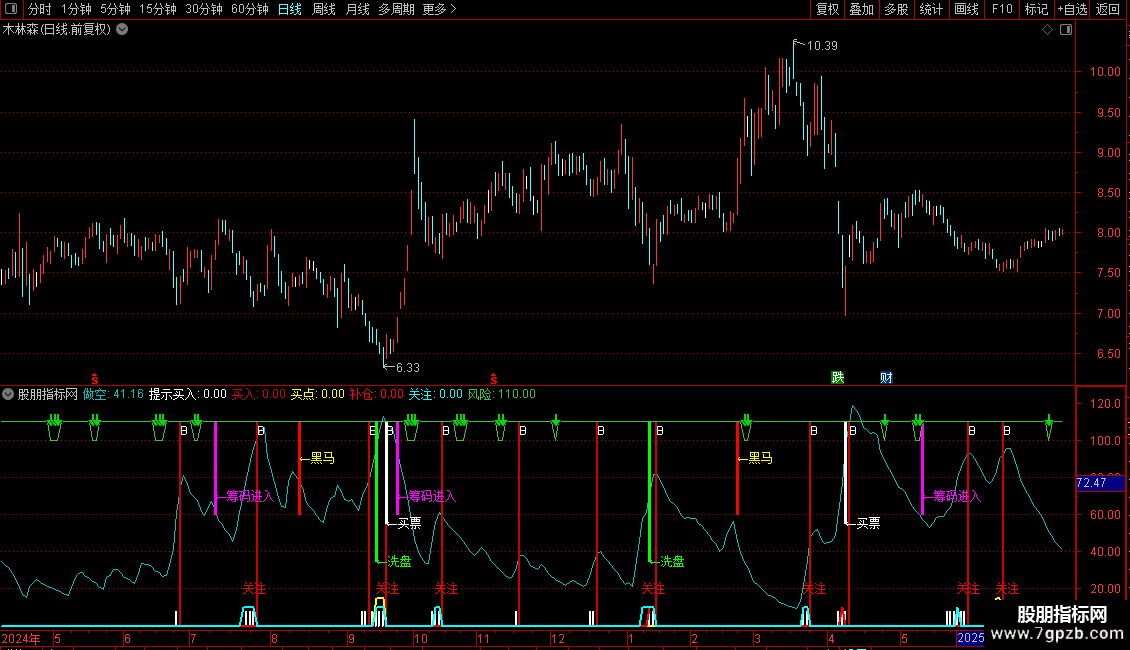
Task: Click the red S marker near November
Action: [494, 378]
